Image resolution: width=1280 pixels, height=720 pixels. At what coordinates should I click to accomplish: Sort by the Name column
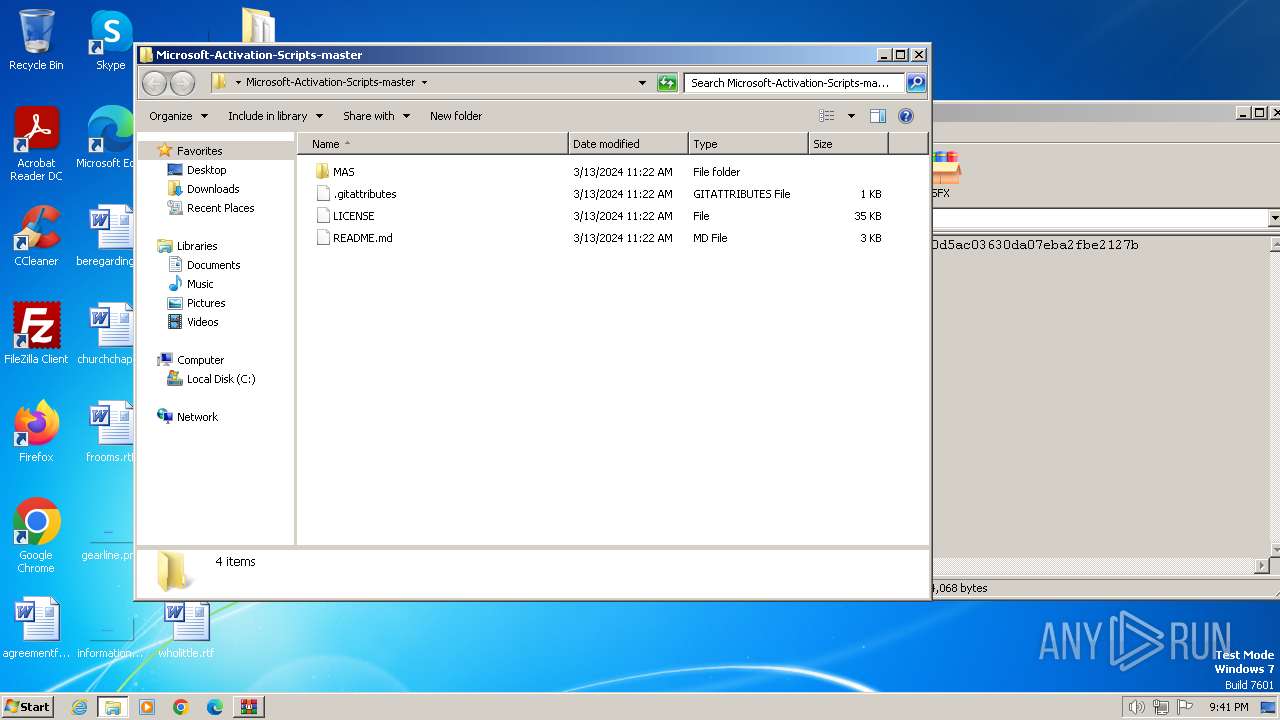tap(432, 144)
